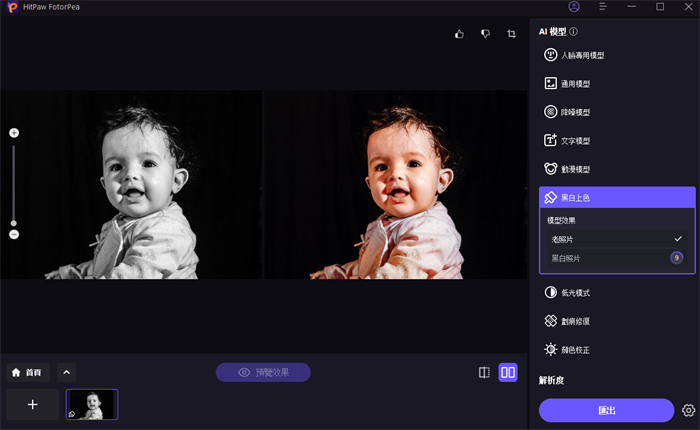
Task: Select the Face model (人臉專用模型)
Action: 582,56
